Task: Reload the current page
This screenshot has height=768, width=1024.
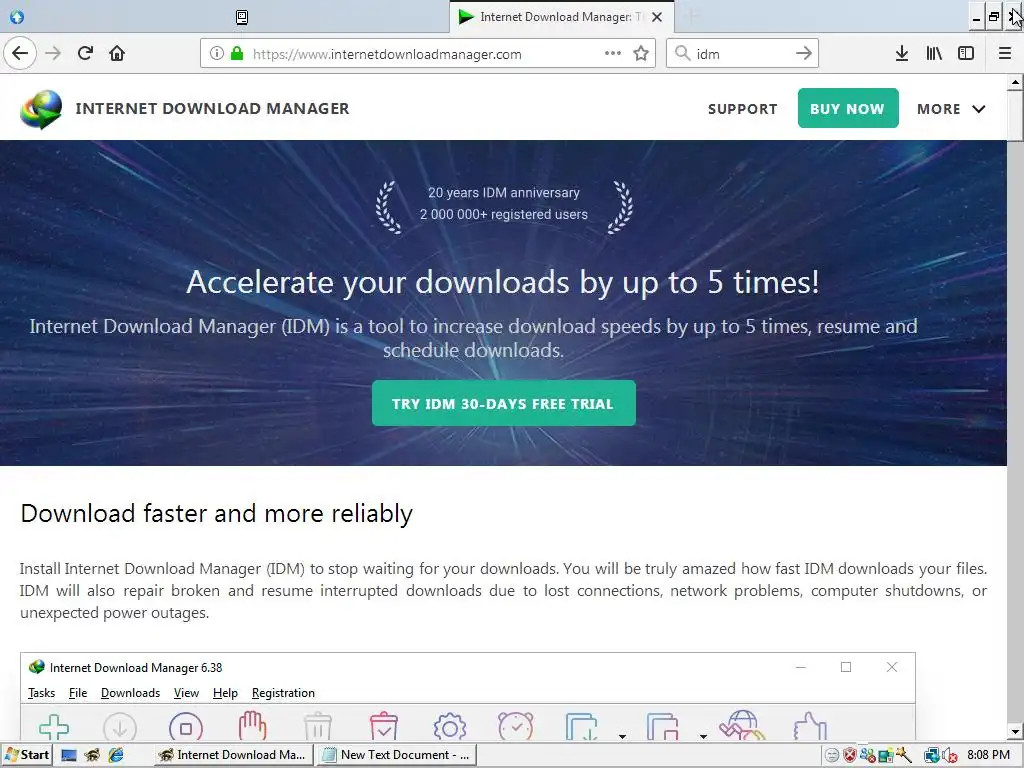Action: (85, 53)
